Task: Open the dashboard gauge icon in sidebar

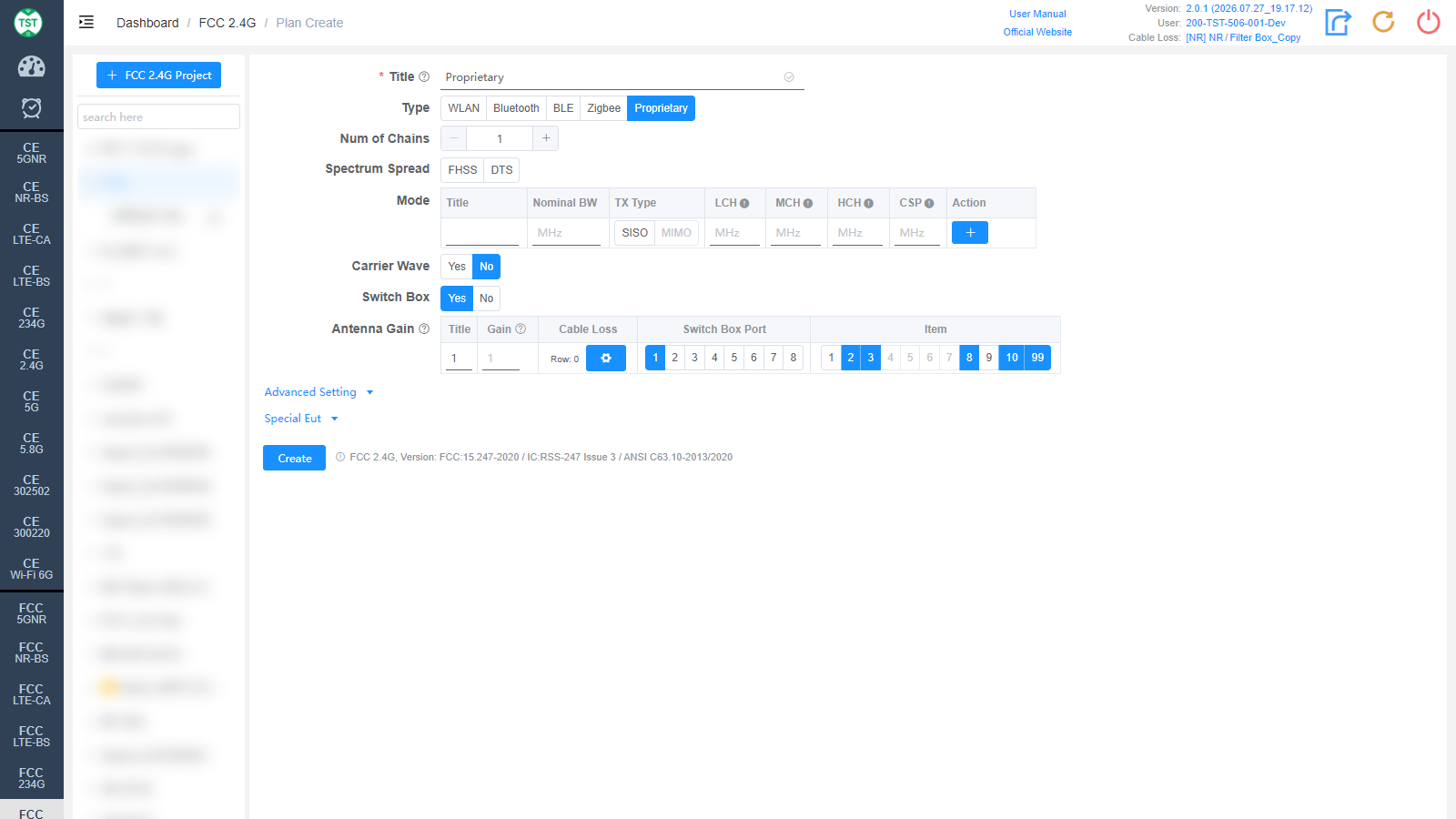Action: click(31, 66)
